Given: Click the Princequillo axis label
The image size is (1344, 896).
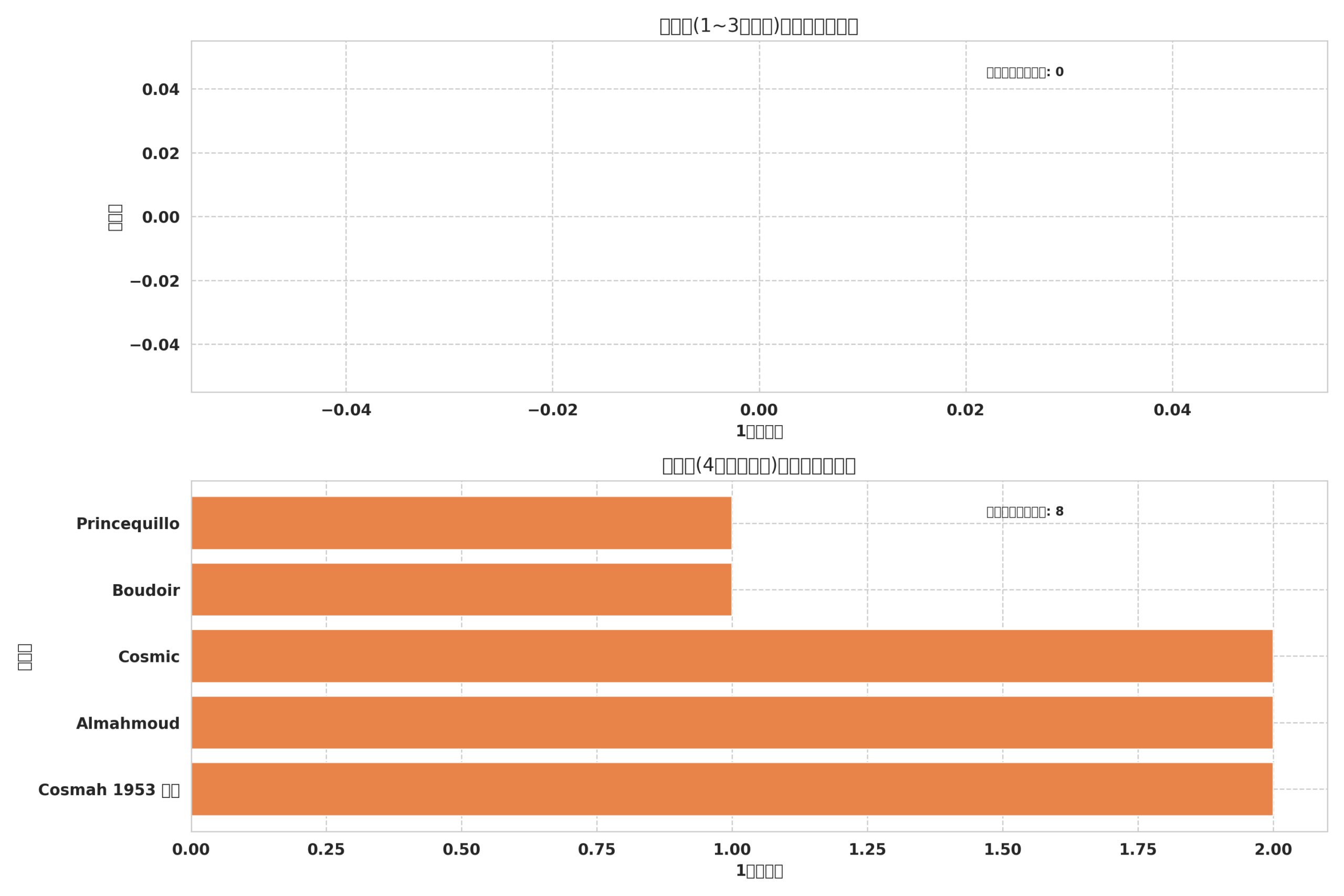Looking at the screenshot, I should [x=128, y=524].
